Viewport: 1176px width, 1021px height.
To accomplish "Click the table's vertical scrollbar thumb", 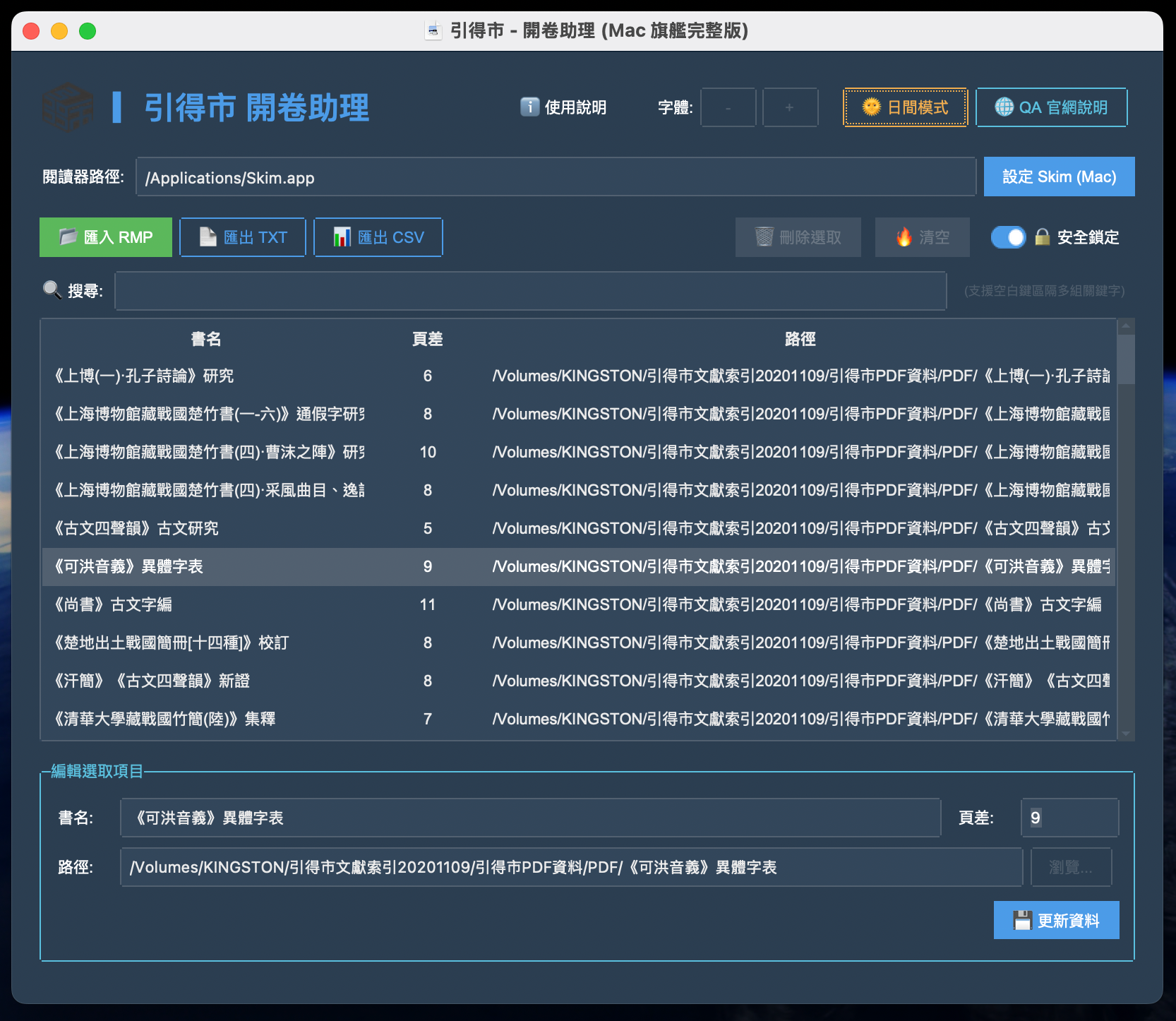I will (x=1126, y=359).
